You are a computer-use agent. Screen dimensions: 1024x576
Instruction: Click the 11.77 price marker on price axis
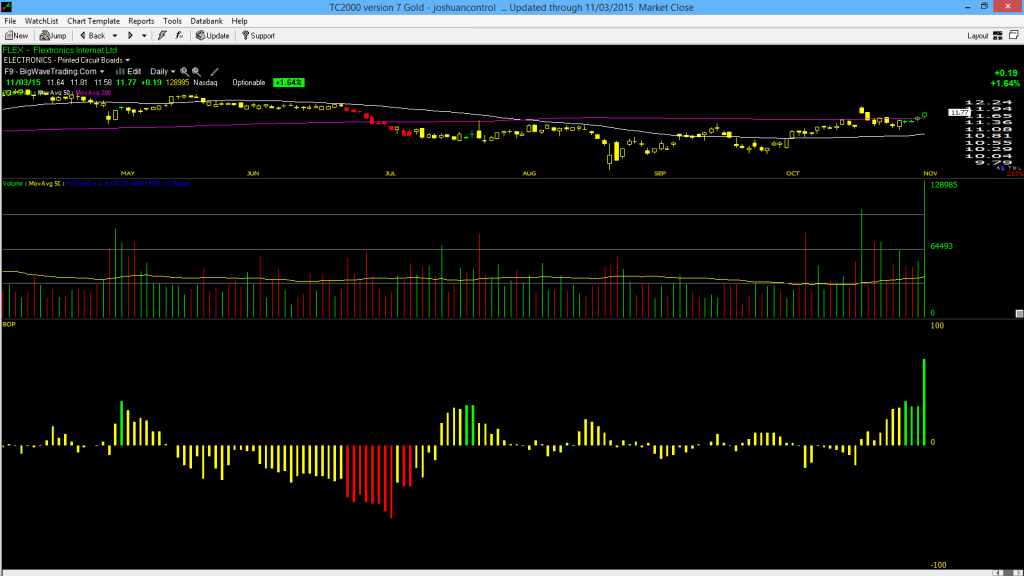coord(959,112)
